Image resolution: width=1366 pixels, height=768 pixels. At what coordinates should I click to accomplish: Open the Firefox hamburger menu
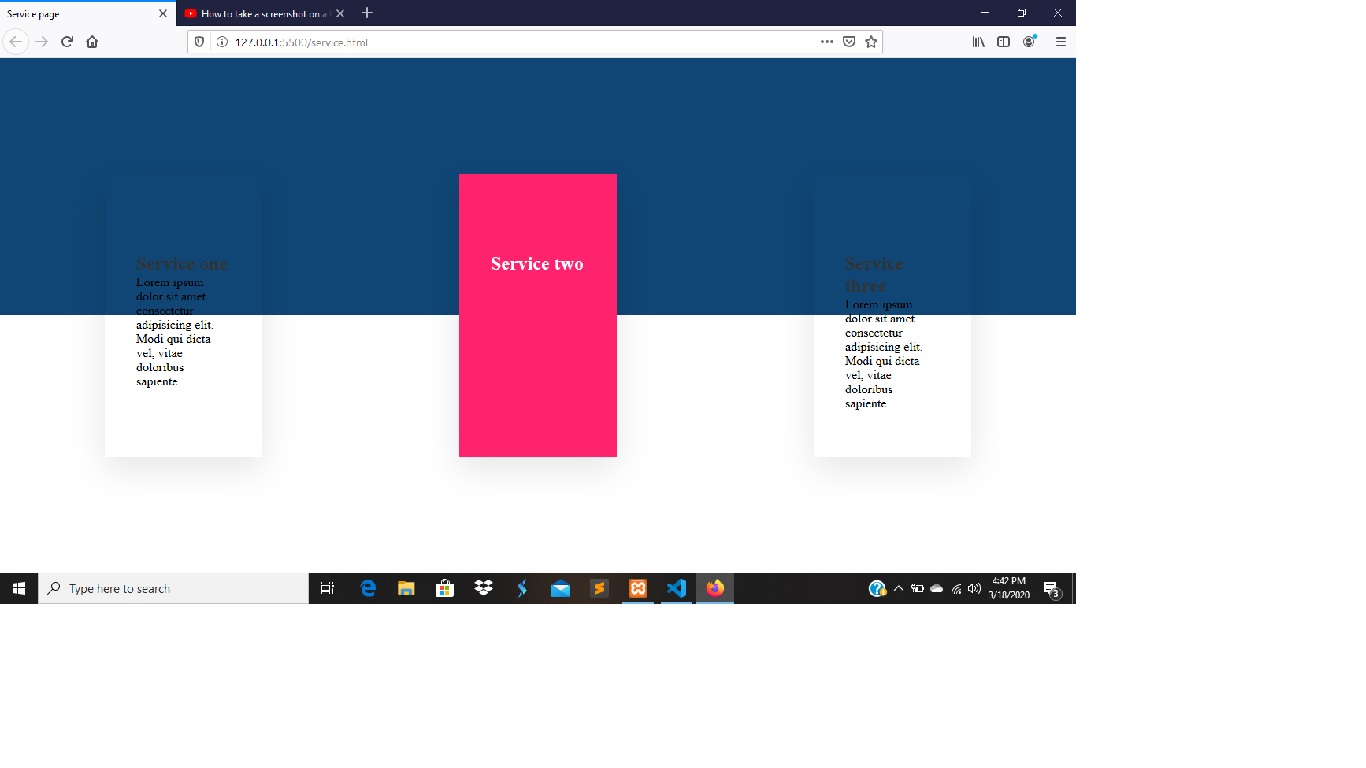(1061, 42)
